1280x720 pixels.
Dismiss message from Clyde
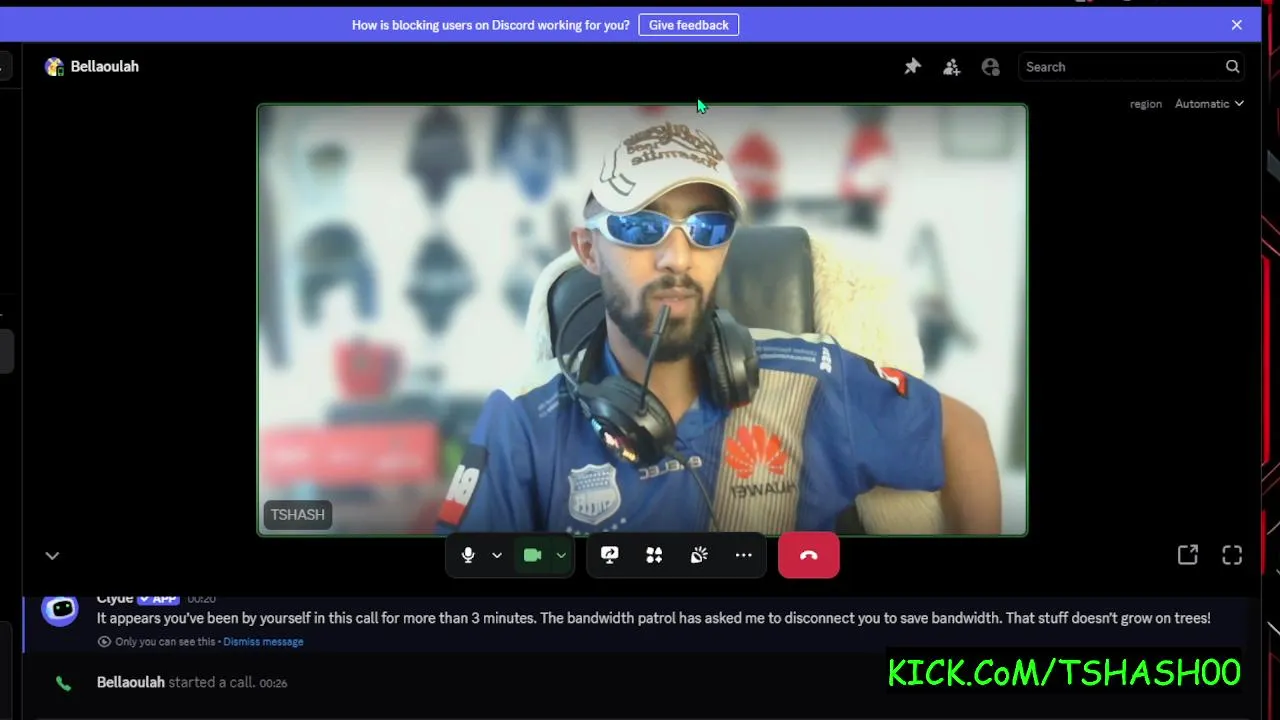[x=263, y=642]
